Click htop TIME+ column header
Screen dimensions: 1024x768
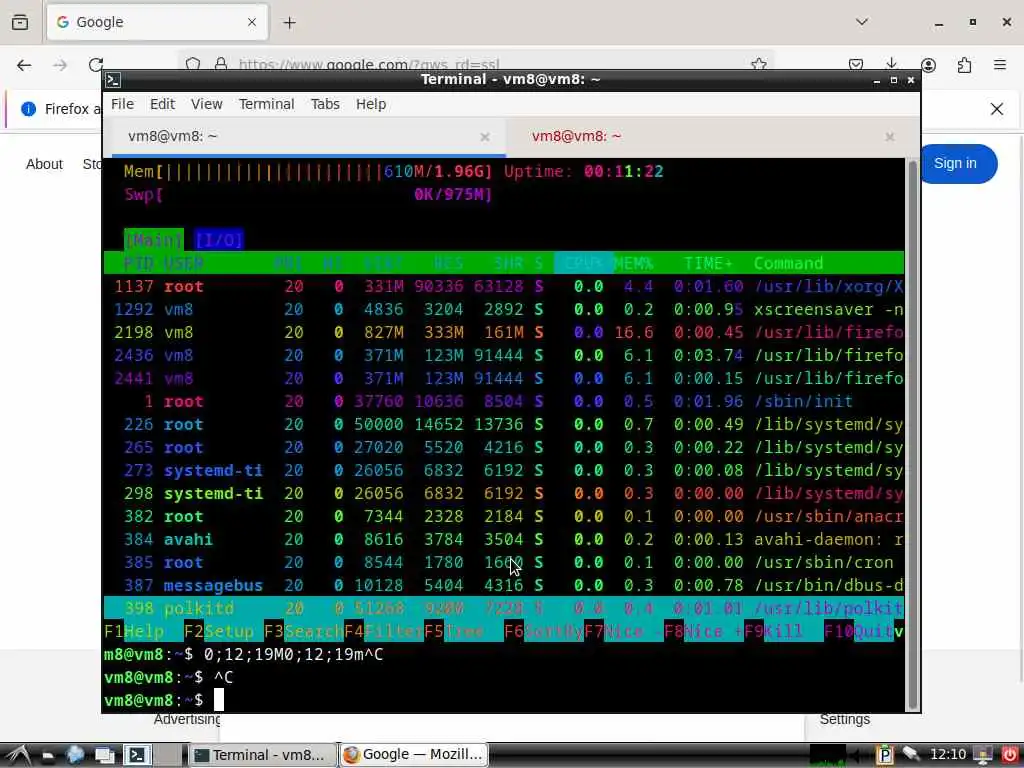click(x=708, y=263)
